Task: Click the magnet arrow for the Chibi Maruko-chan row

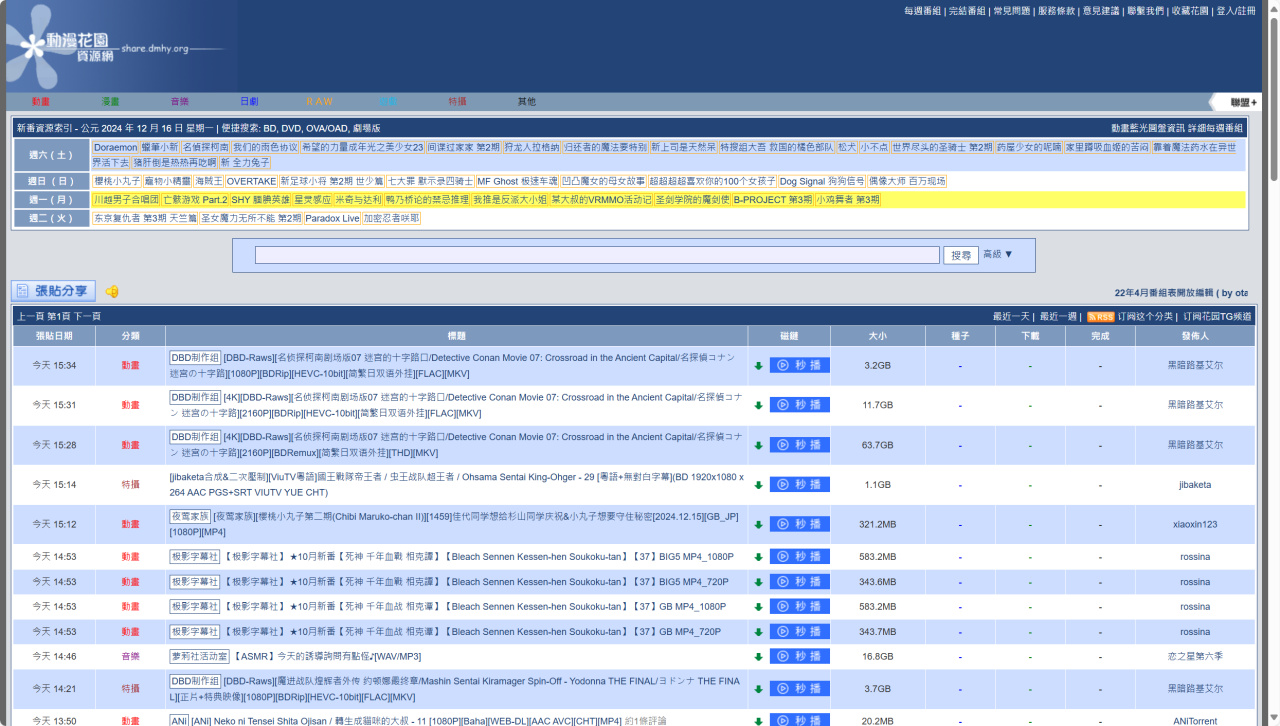Action: (x=758, y=525)
